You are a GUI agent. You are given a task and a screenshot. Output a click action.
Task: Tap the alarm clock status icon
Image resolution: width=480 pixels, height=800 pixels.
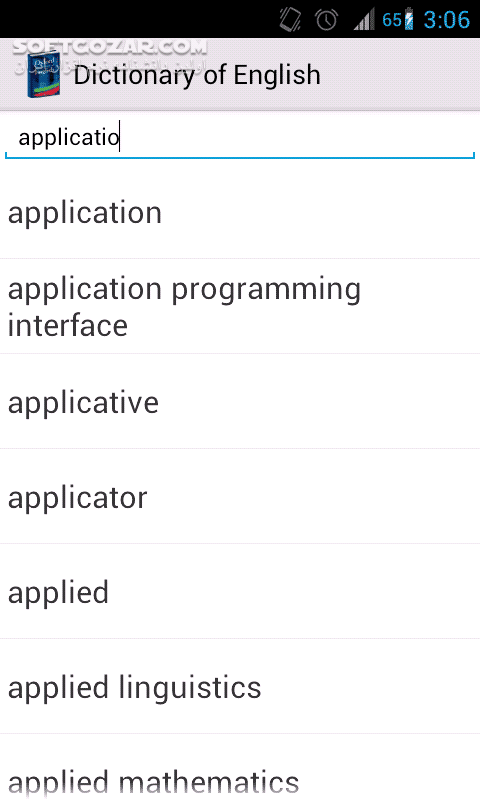click(326, 20)
